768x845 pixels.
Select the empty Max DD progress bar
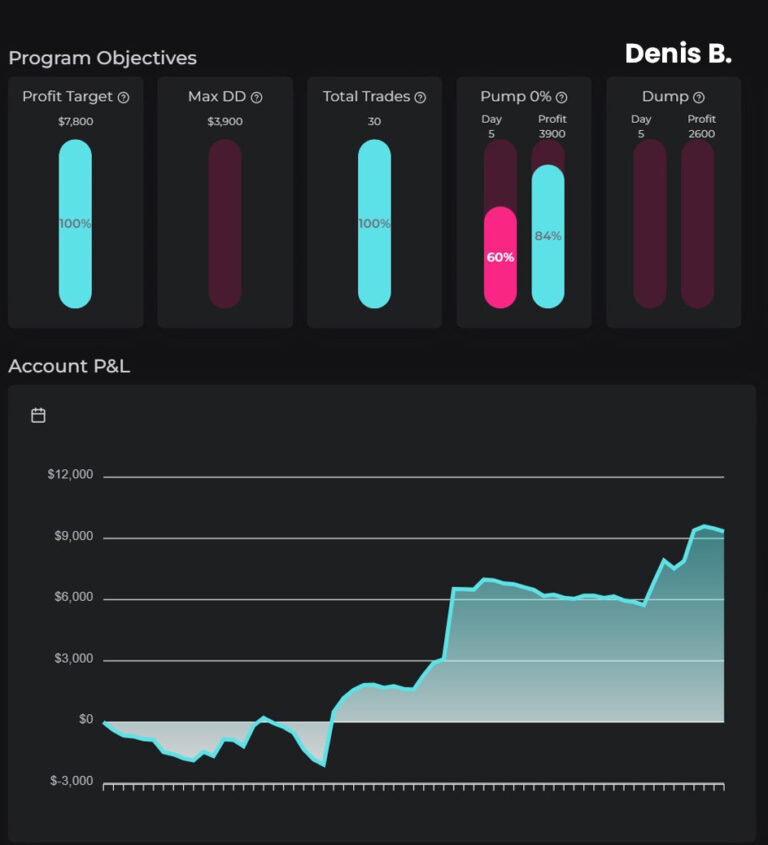click(225, 224)
